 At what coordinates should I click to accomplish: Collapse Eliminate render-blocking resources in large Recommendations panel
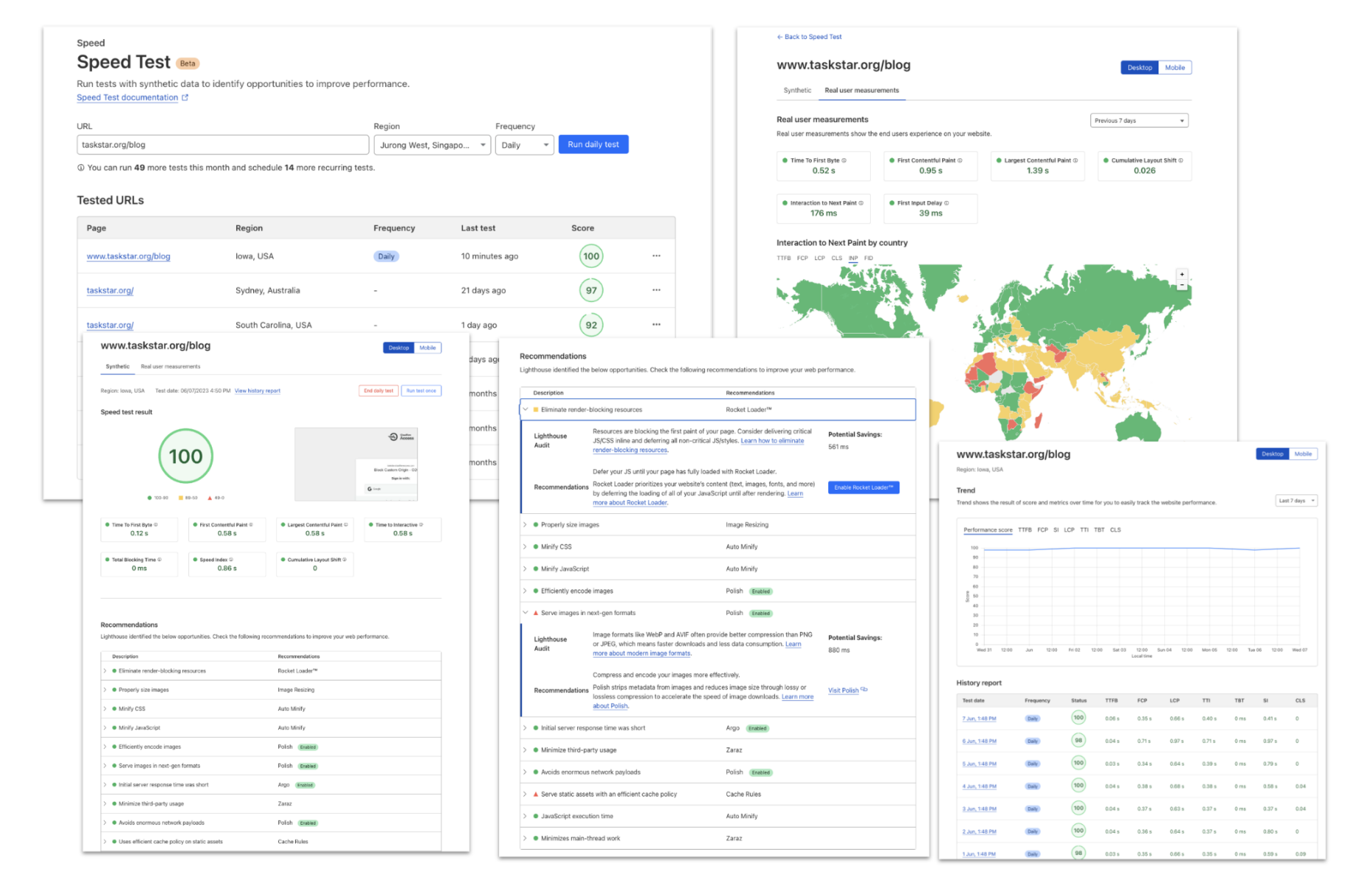coord(526,409)
